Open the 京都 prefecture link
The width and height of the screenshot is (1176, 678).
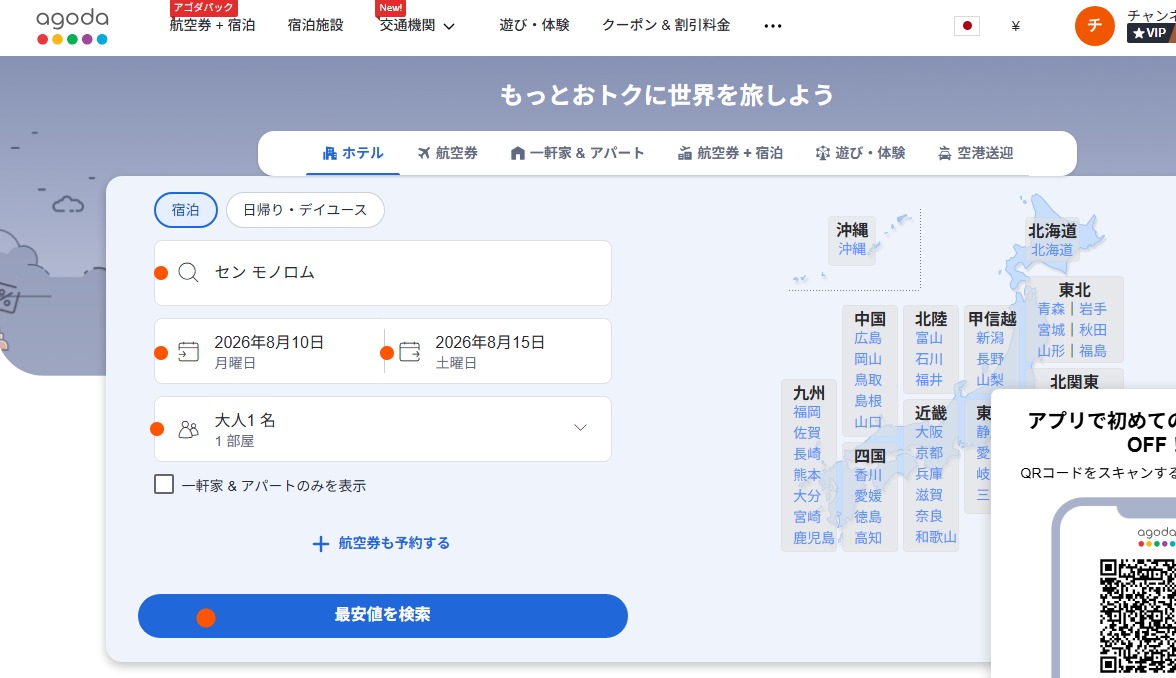tap(928, 454)
